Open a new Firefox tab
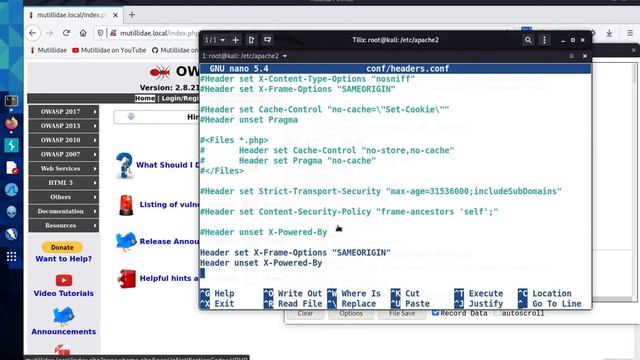The height and width of the screenshot is (360, 640). point(132,15)
